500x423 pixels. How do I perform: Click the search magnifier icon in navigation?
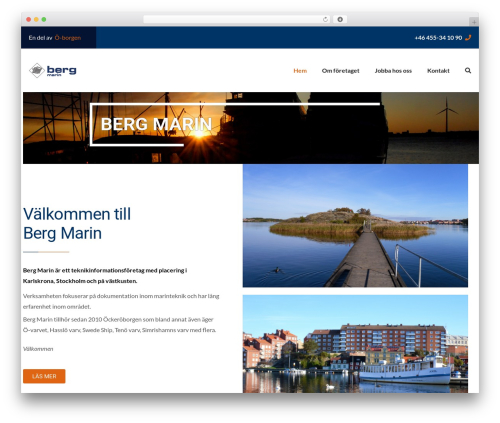(x=468, y=70)
